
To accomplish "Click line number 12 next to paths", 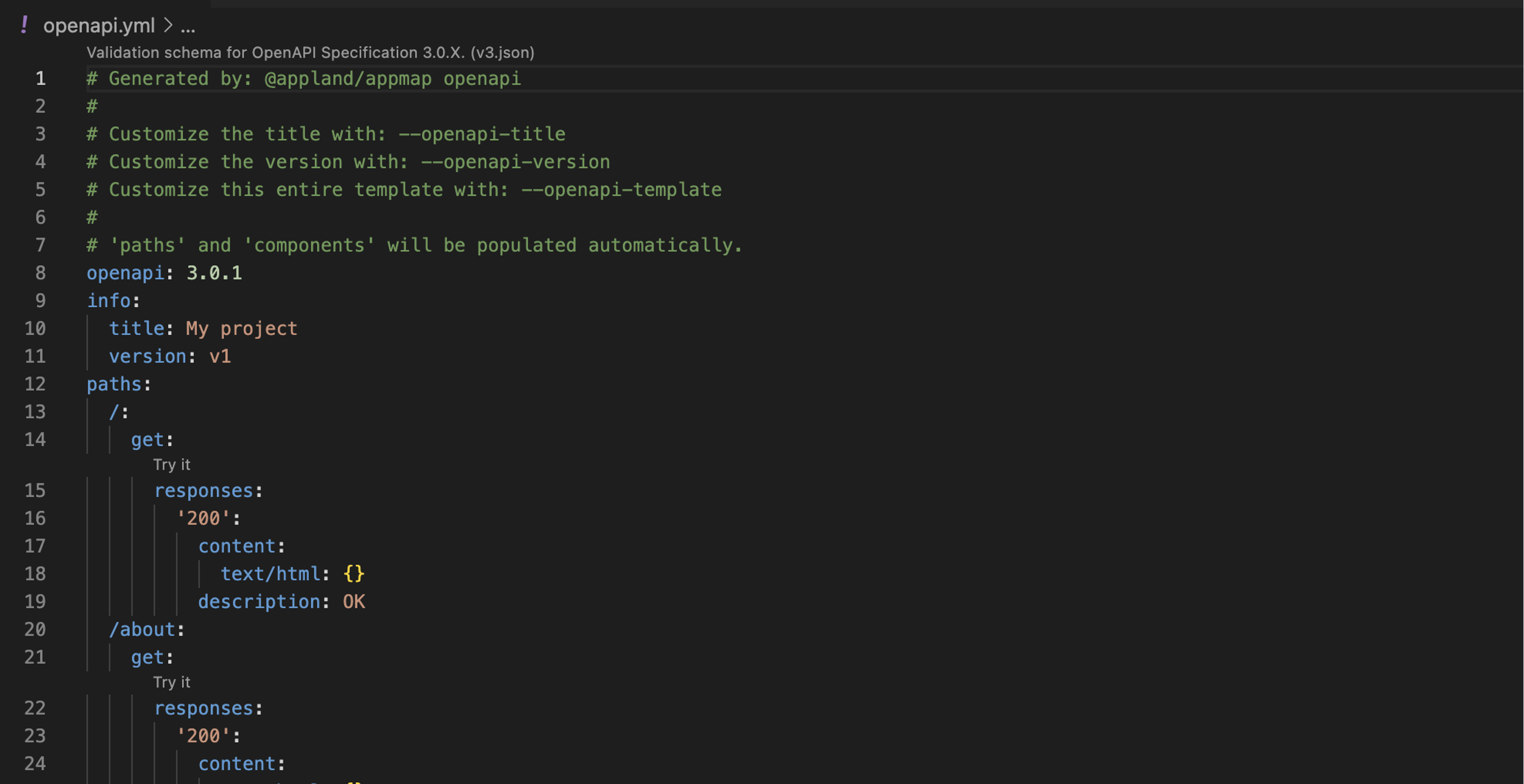I will point(35,384).
